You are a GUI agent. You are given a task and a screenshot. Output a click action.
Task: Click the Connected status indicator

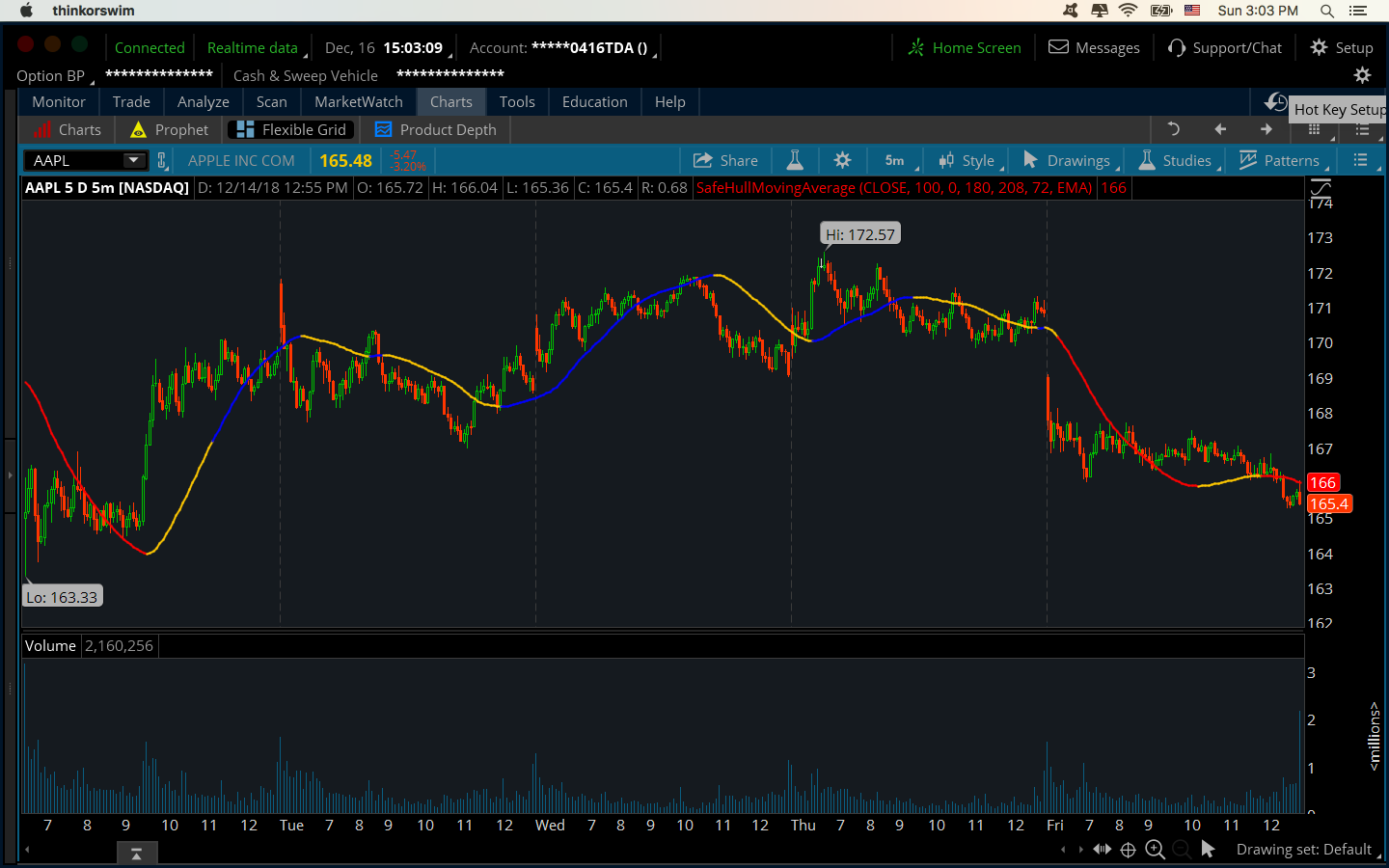[x=150, y=47]
